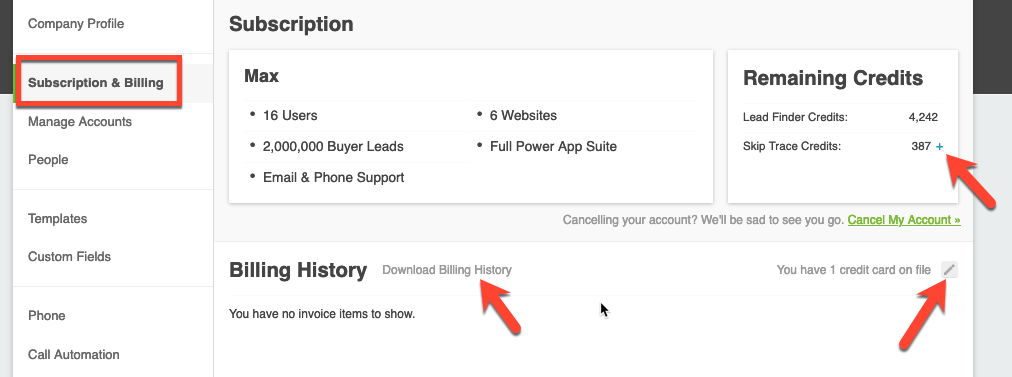The height and width of the screenshot is (377, 1012).
Task: Select the Max plan name heading
Action: pos(261,76)
